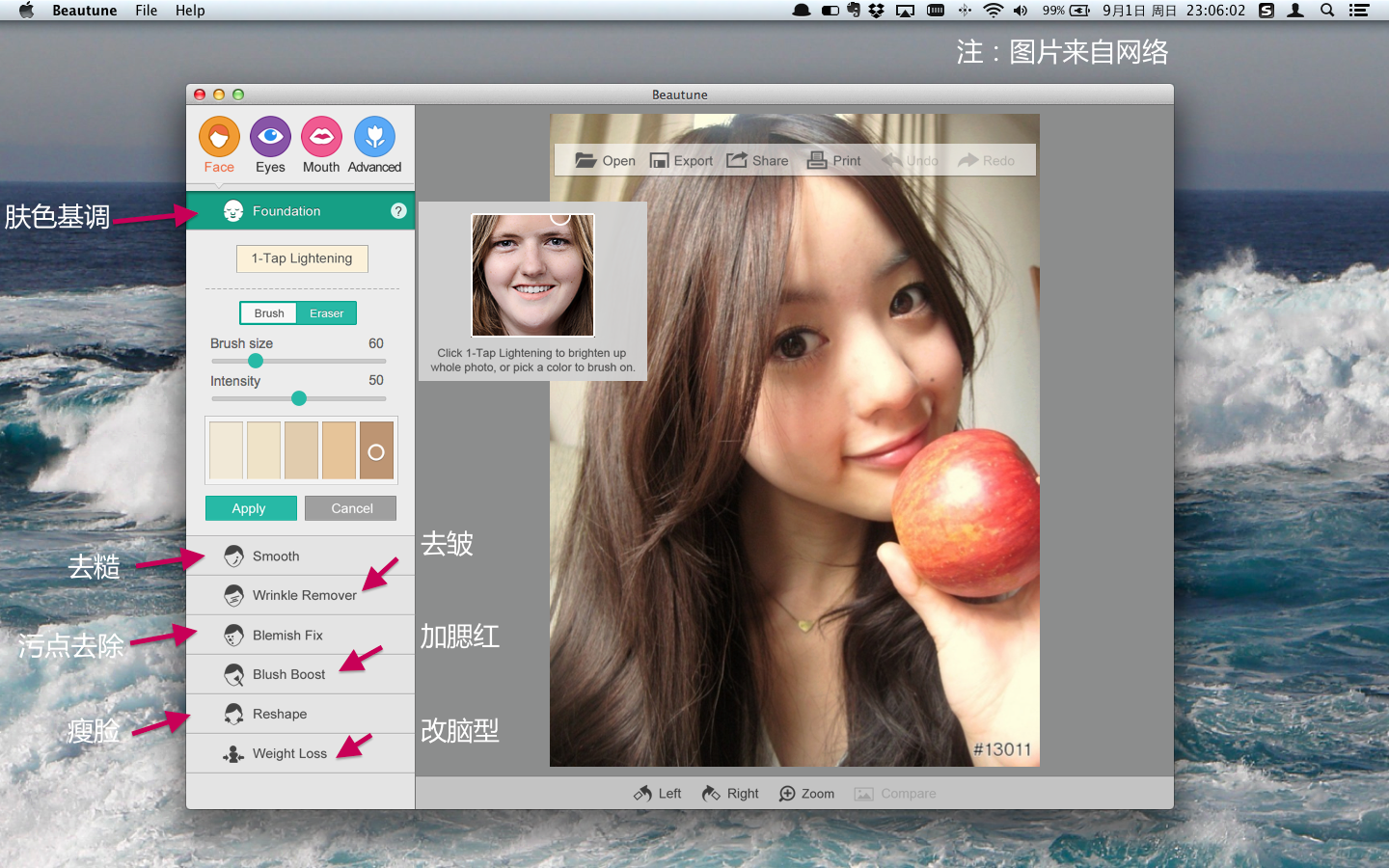The width and height of the screenshot is (1389, 868).
Task: Share the photo
Action: click(x=757, y=160)
